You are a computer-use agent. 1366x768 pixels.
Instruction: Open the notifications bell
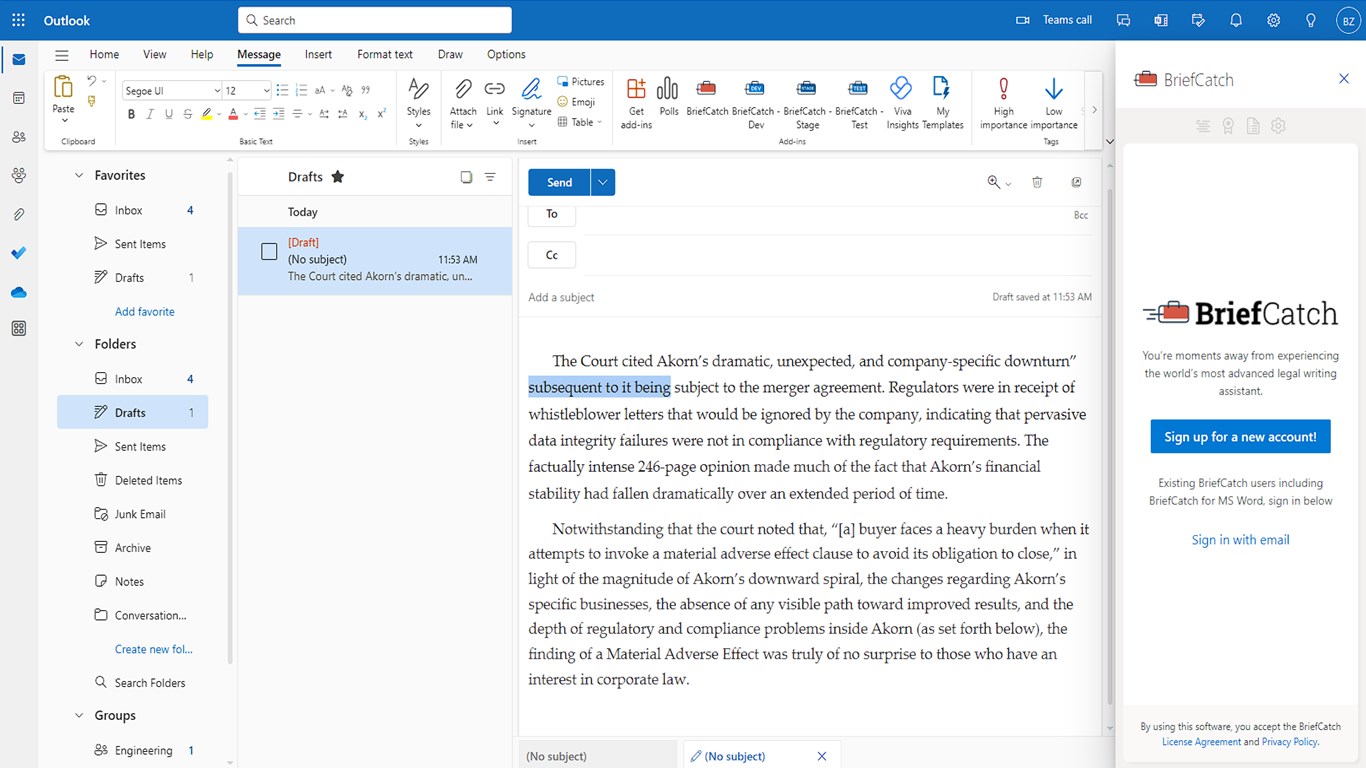tap(1236, 20)
